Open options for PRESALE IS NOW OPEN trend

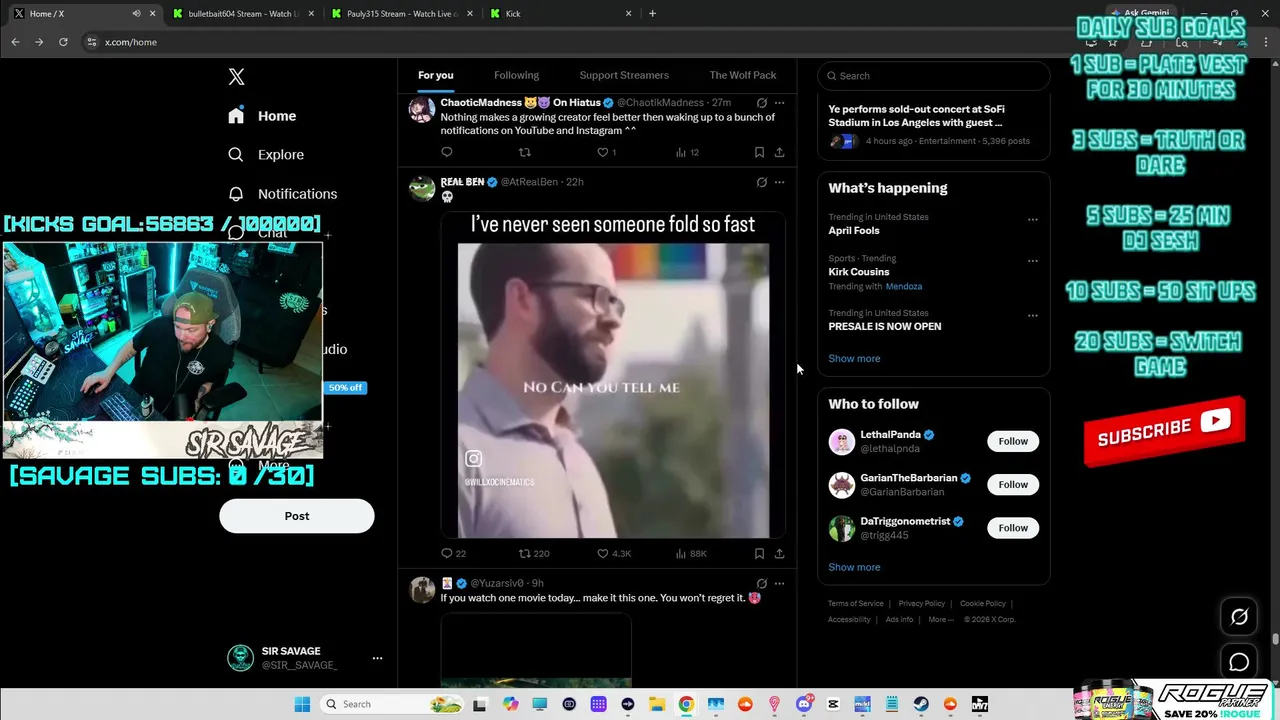coord(1033,316)
